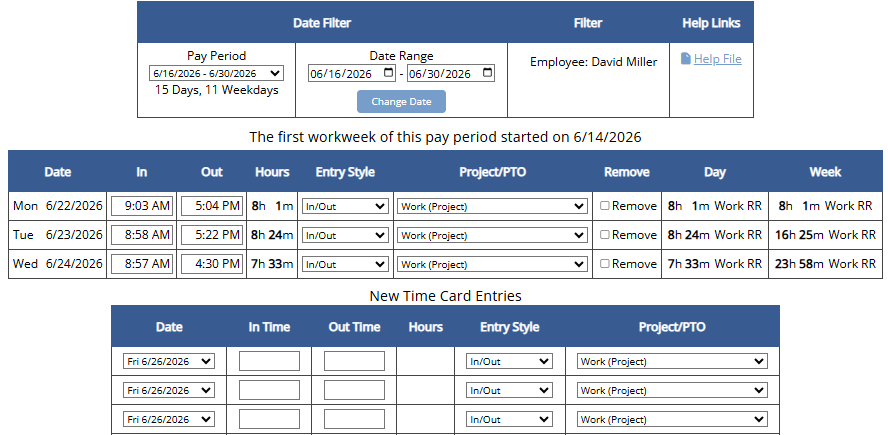The height and width of the screenshot is (435, 888).
Task: Check Remove for Mon 6/22/2026 entry
Action: coord(605,206)
